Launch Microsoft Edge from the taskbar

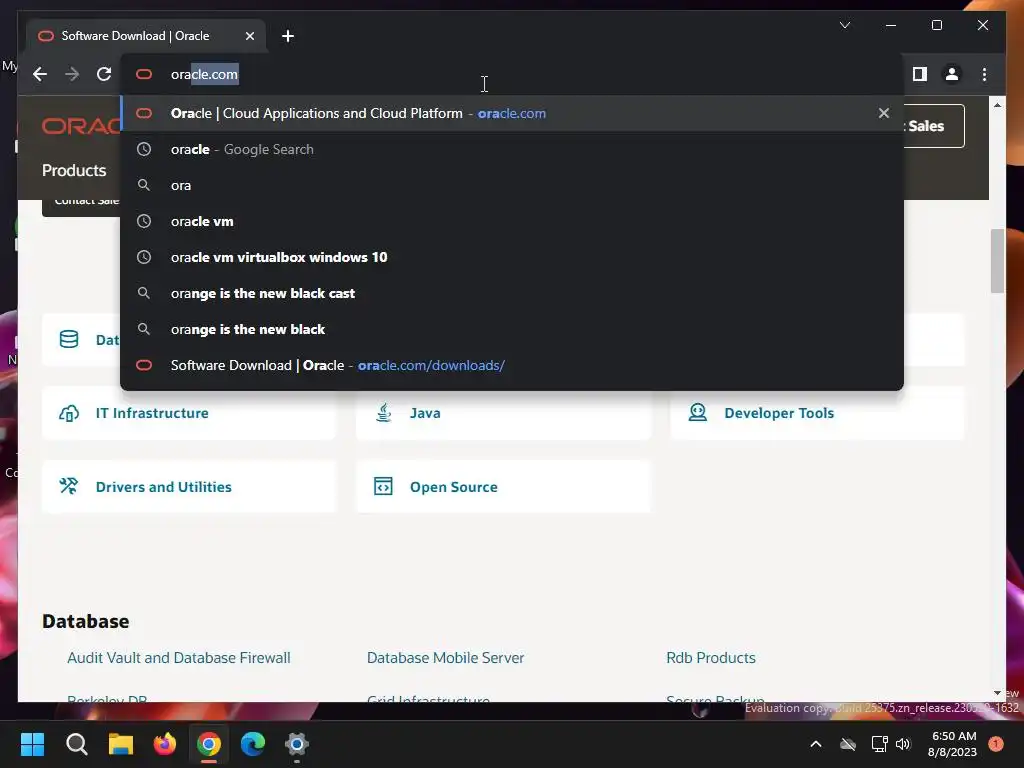[253, 744]
